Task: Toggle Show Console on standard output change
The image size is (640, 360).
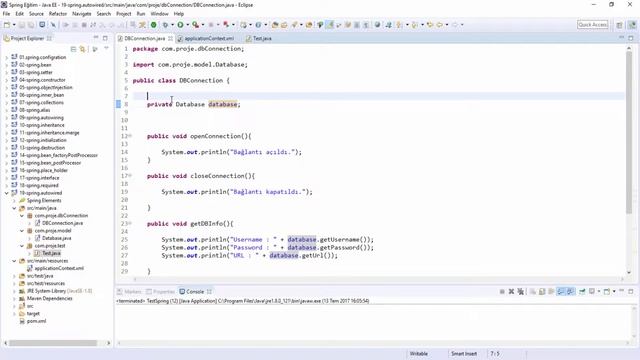Action: point(561,291)
